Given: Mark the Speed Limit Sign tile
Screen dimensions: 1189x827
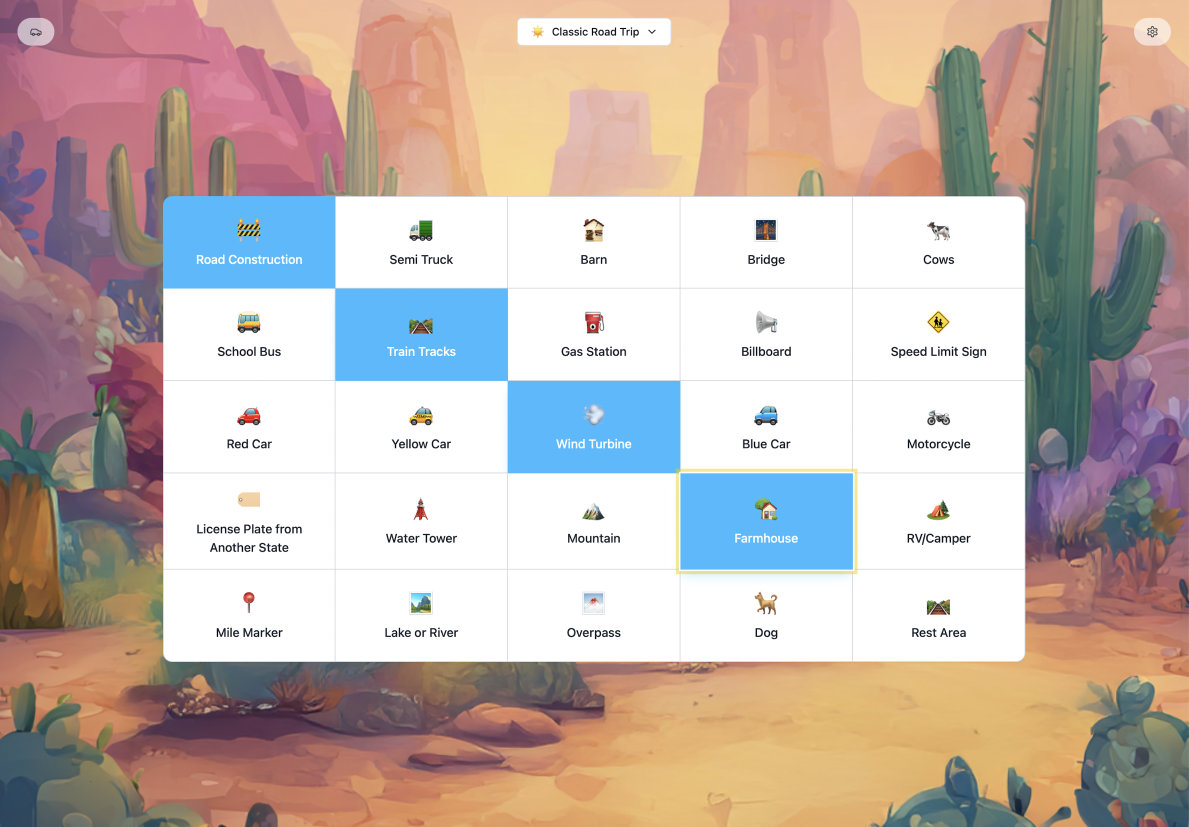Looking at the screenshot, I should [938, 335].
